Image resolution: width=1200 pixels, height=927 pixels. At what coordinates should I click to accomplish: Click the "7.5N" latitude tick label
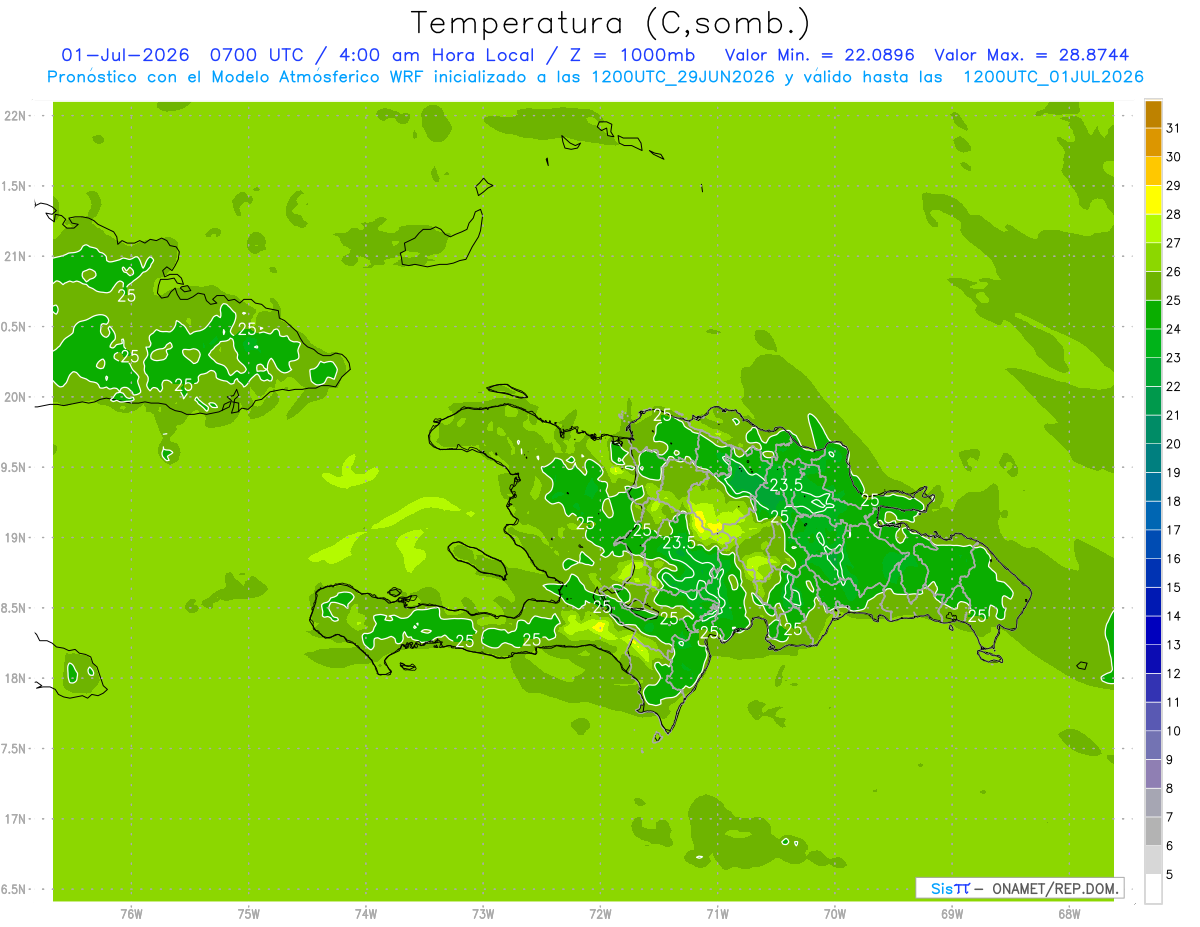[x=15, y=749]
